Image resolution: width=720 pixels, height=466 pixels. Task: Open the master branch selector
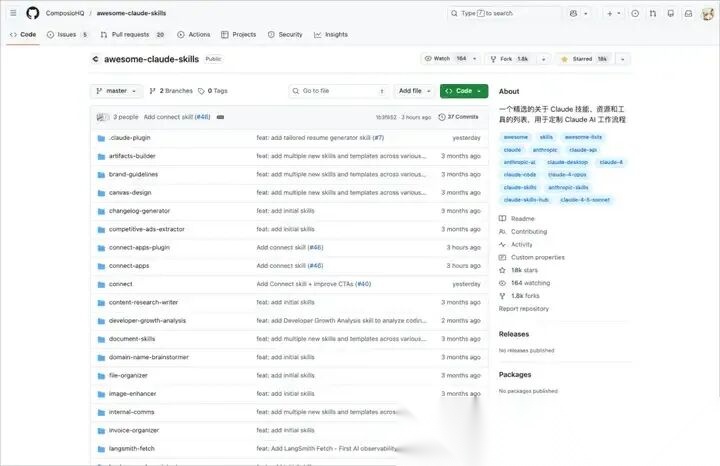tap(116, 91)
